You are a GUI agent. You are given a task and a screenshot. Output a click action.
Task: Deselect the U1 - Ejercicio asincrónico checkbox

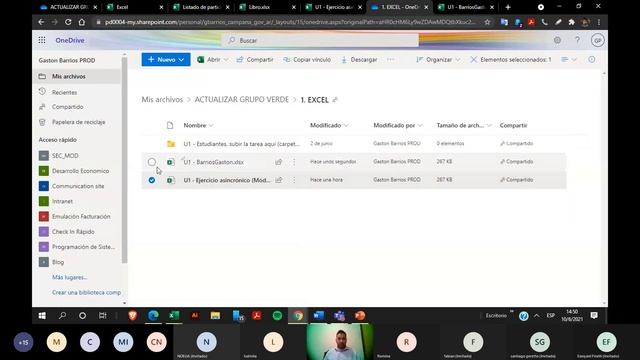pyautogui.click(x=151, y=180)
